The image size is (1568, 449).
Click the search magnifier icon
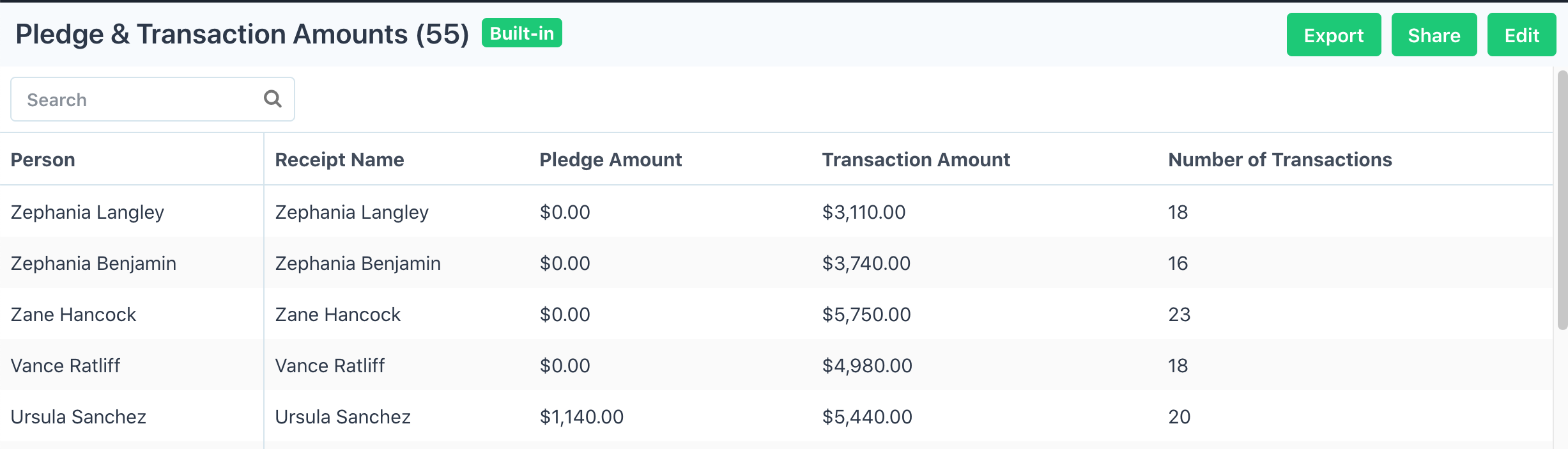273,98
